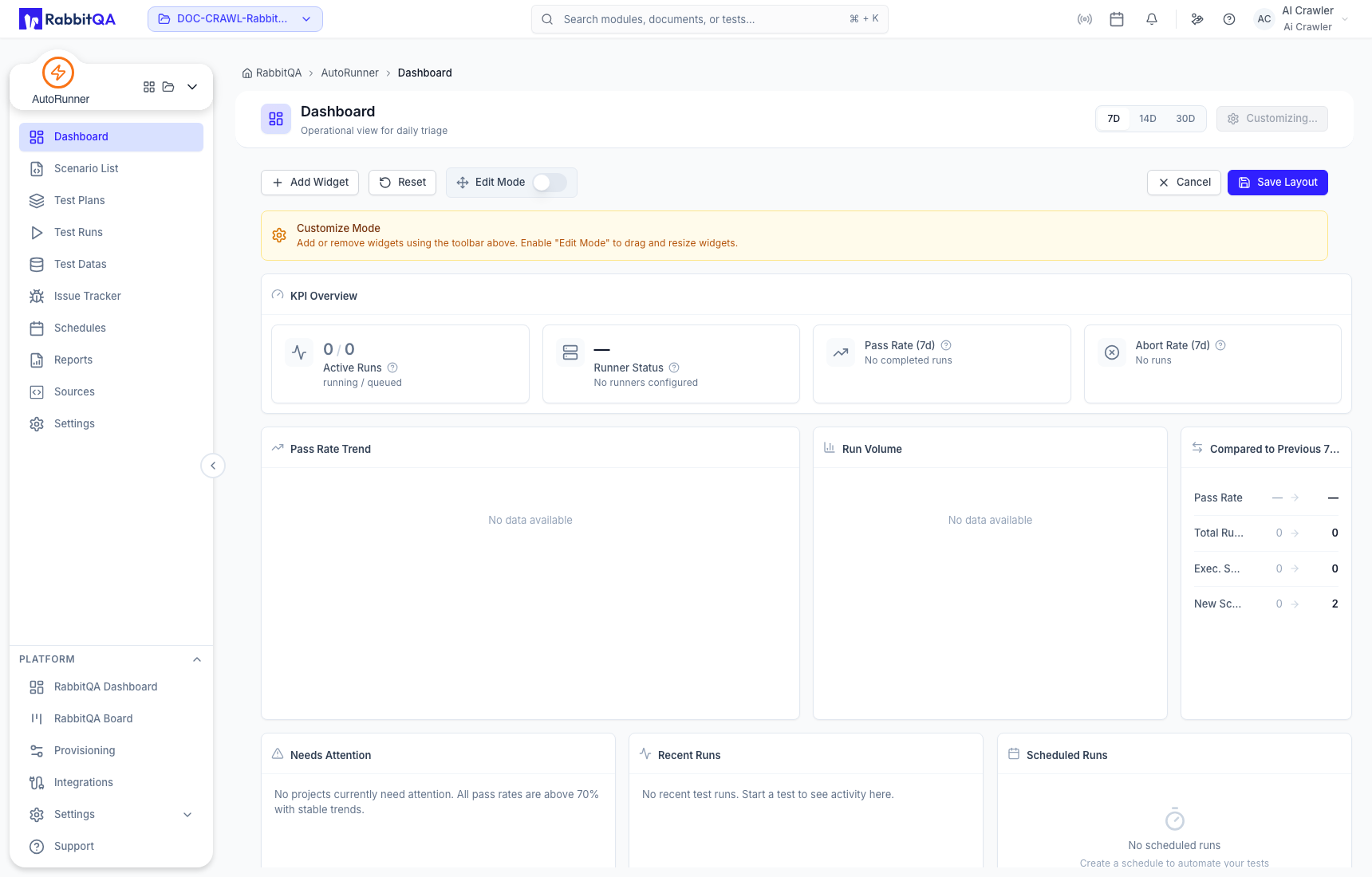Click the Total Ru... comparison row

[1266, 533]
